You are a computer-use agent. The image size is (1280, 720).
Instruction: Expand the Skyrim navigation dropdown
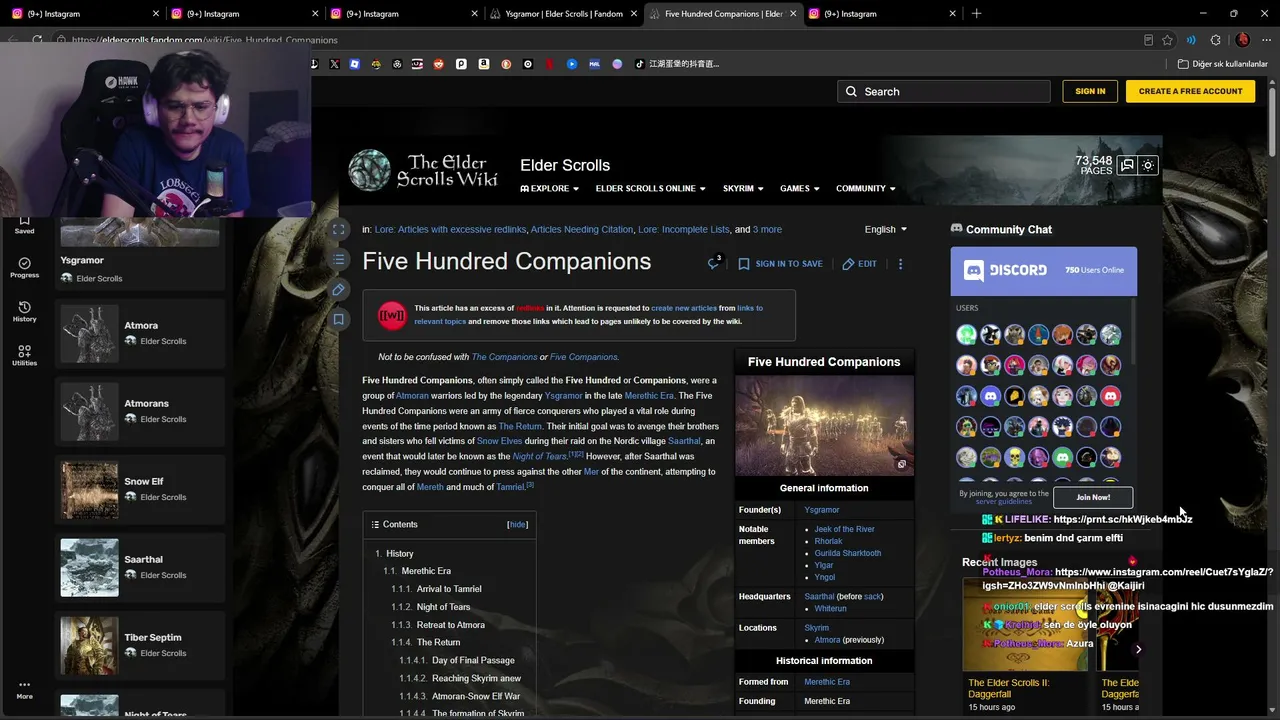[x=743, y=188]
